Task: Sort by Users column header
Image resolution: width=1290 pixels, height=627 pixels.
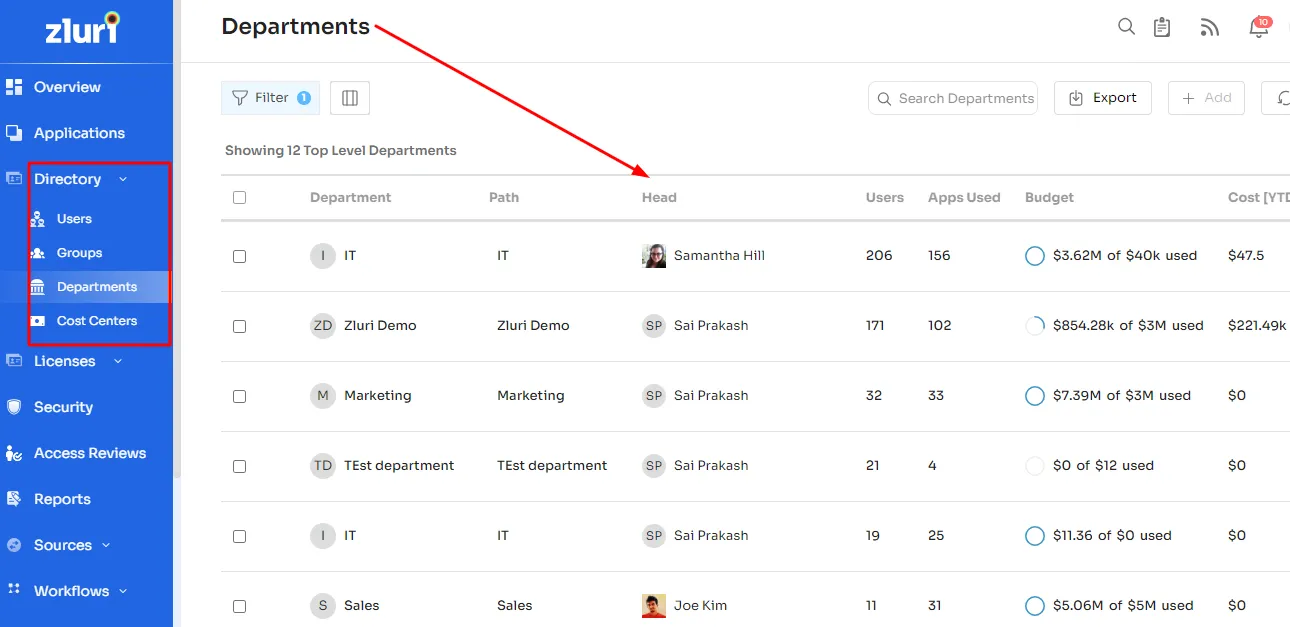Action: (885, 198)
